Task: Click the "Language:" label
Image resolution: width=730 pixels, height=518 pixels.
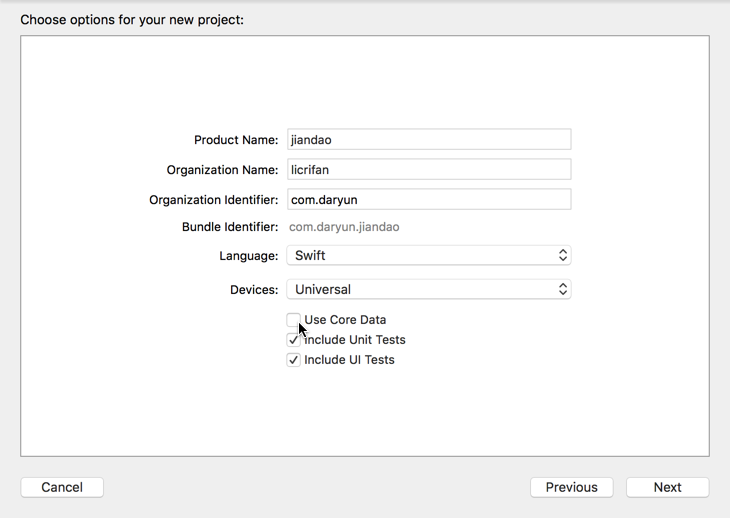Action: coord(248,256)
